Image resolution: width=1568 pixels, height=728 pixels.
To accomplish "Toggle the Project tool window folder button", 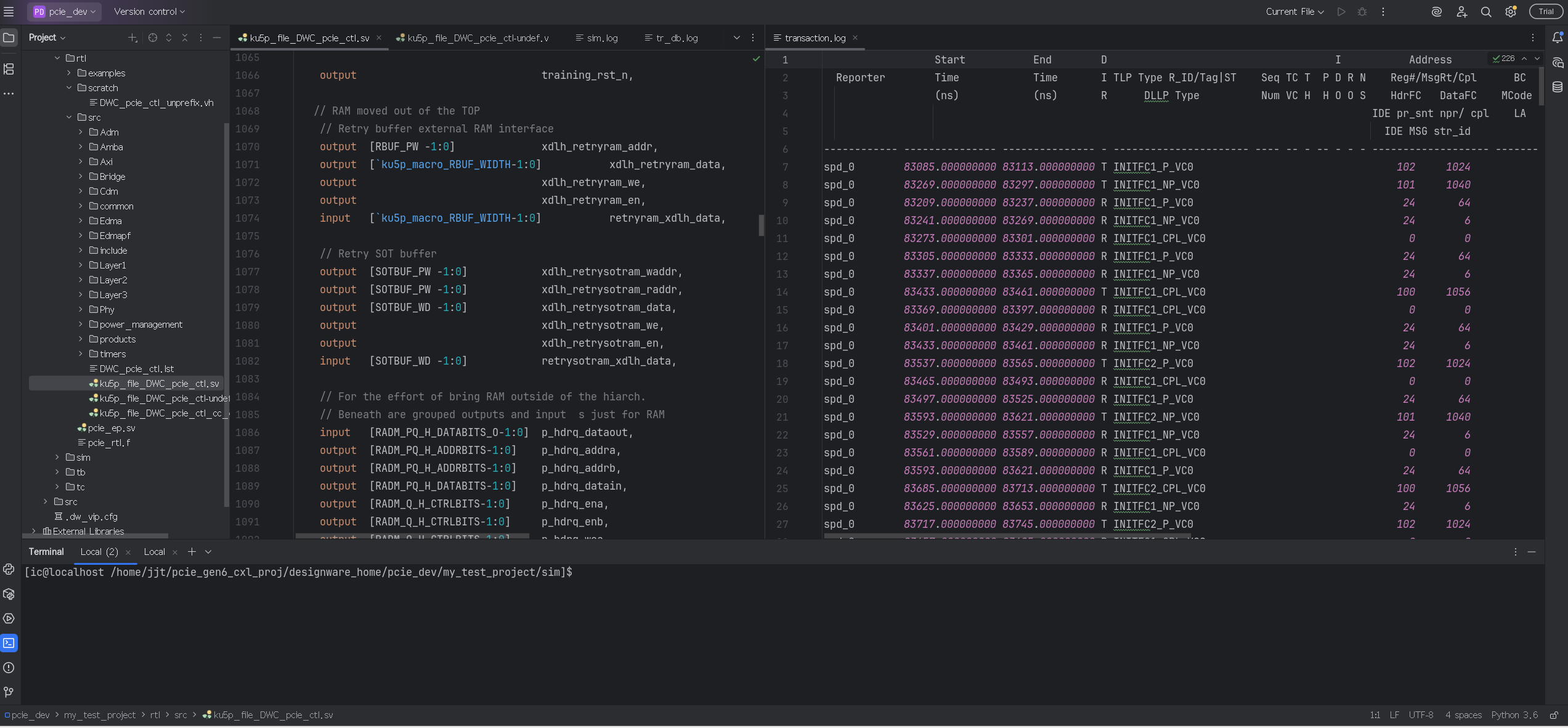I will 9,38.
